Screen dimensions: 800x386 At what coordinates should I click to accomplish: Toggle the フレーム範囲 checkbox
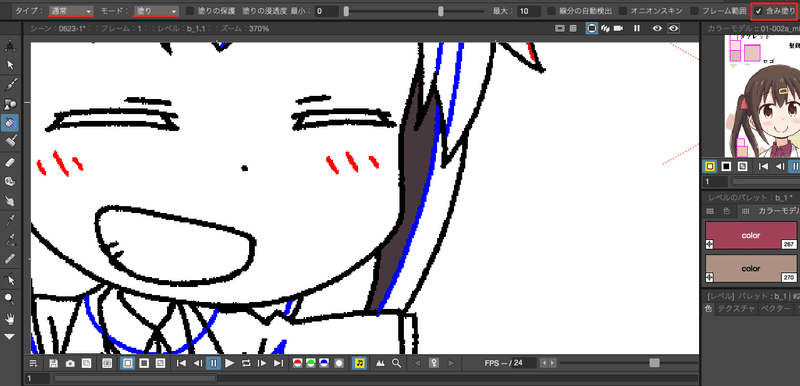click(x=694, y=11)
